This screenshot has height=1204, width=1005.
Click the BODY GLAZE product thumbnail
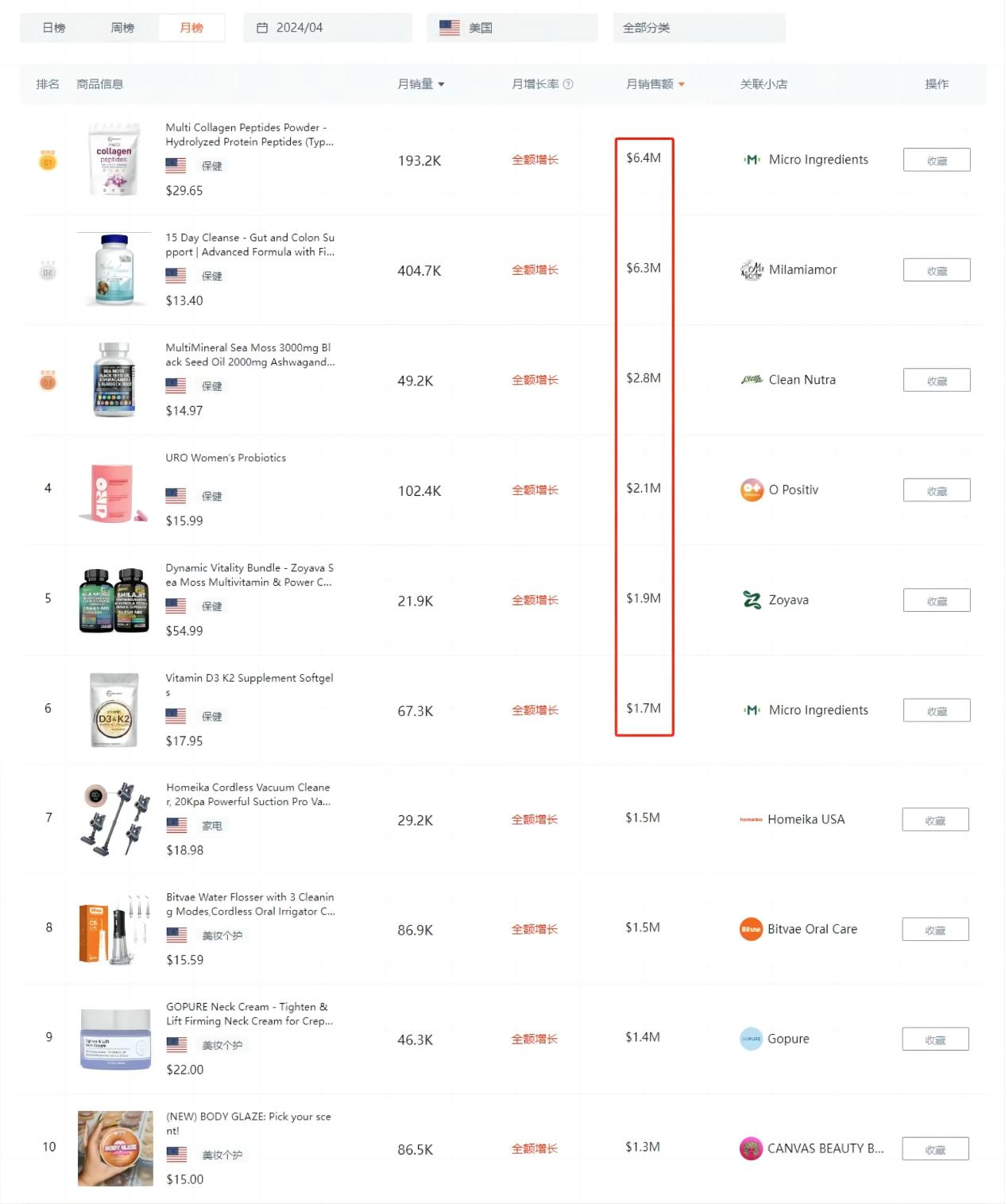point(115,1148)
